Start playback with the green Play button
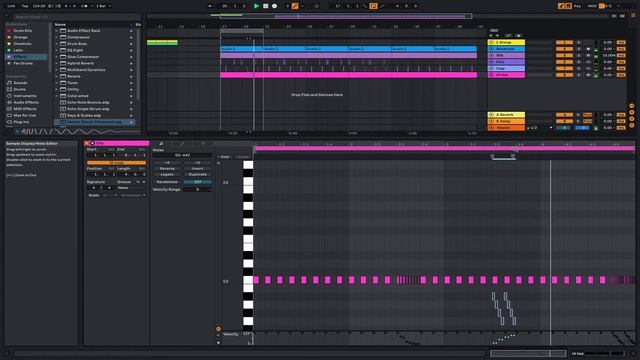The width and height of the screenshot is (640, 360). 256,6
